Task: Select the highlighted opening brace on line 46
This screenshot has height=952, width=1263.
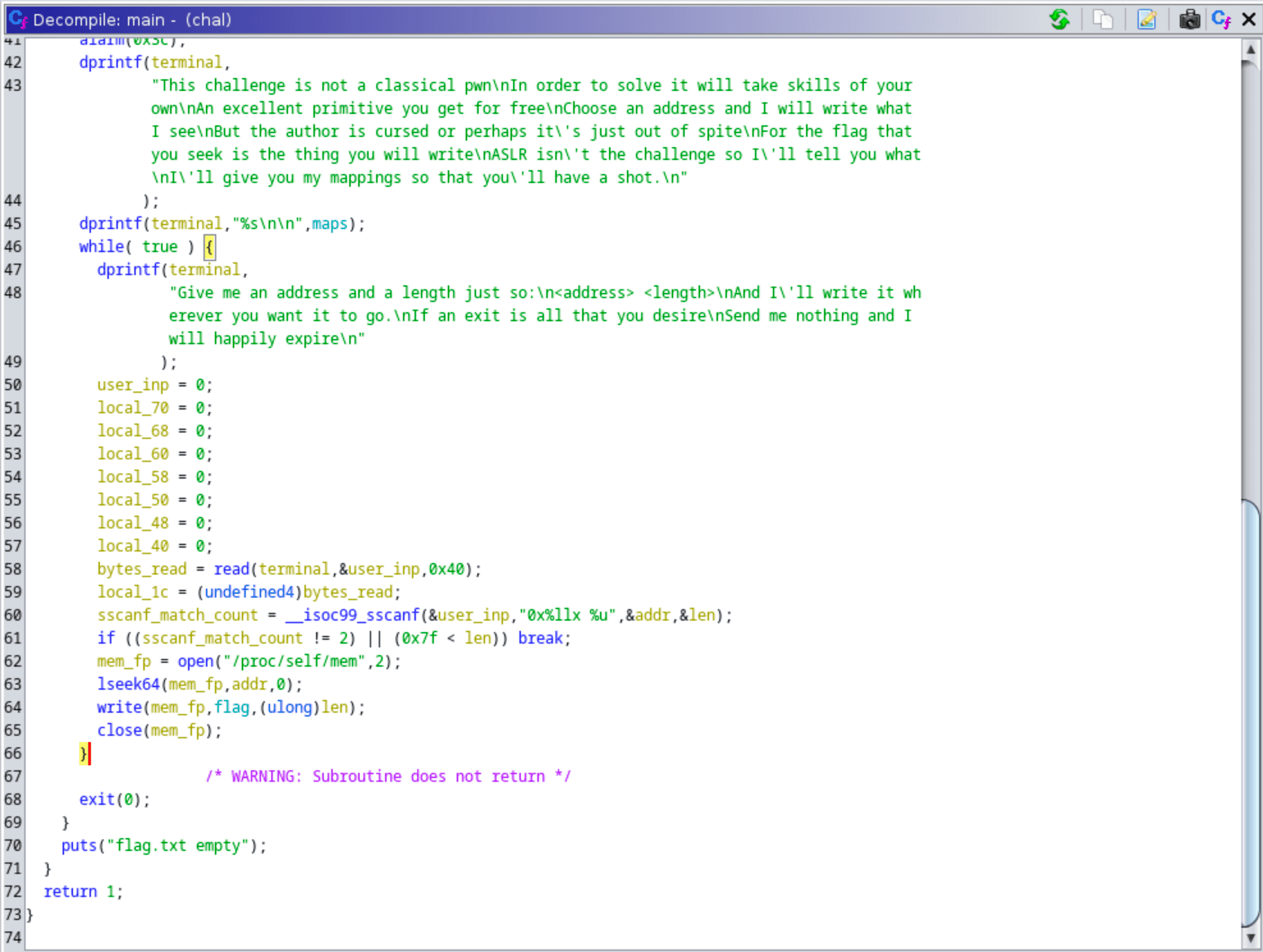Action: click(x=209, y=247)
